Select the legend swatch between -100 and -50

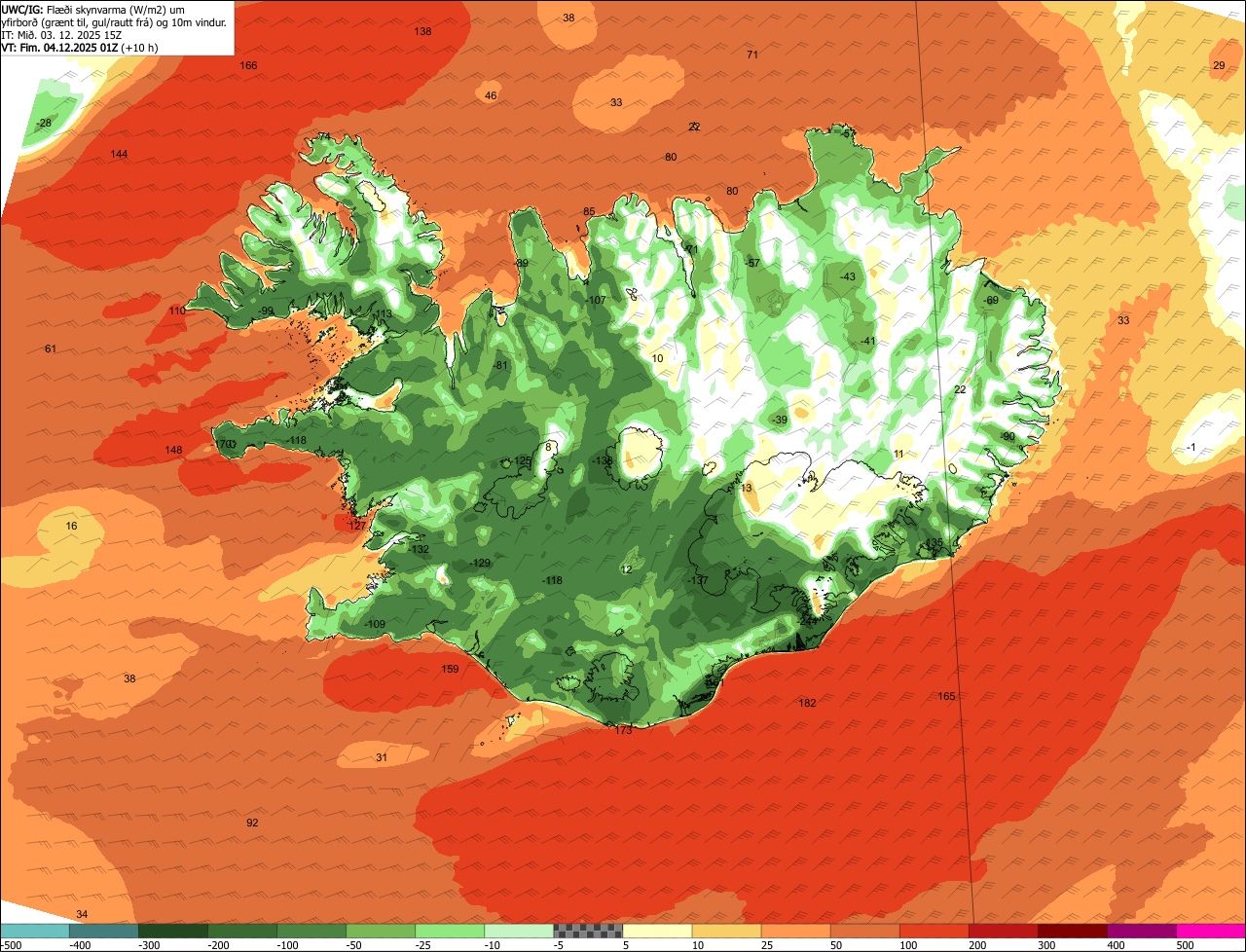(x=311, y=931)
